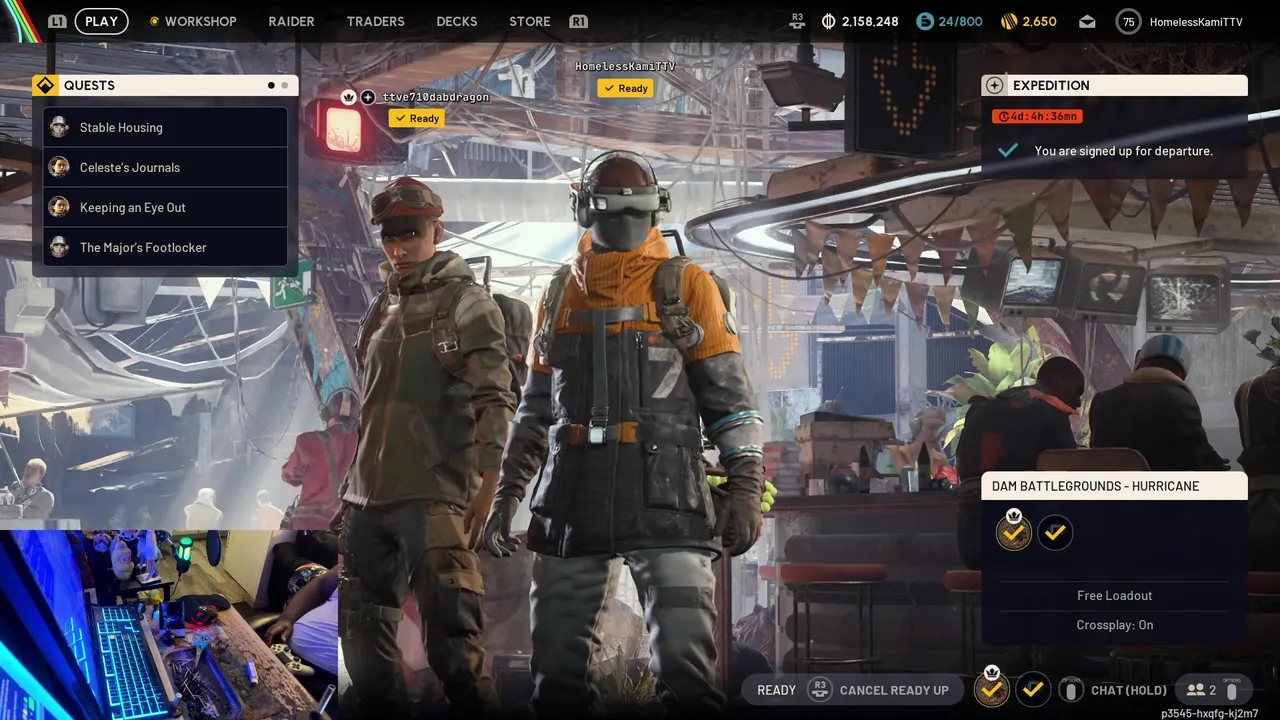Click the leader's ready checkmark in the map panel
Viewport: 1280px width, 720px height.
coord(1014,533)
